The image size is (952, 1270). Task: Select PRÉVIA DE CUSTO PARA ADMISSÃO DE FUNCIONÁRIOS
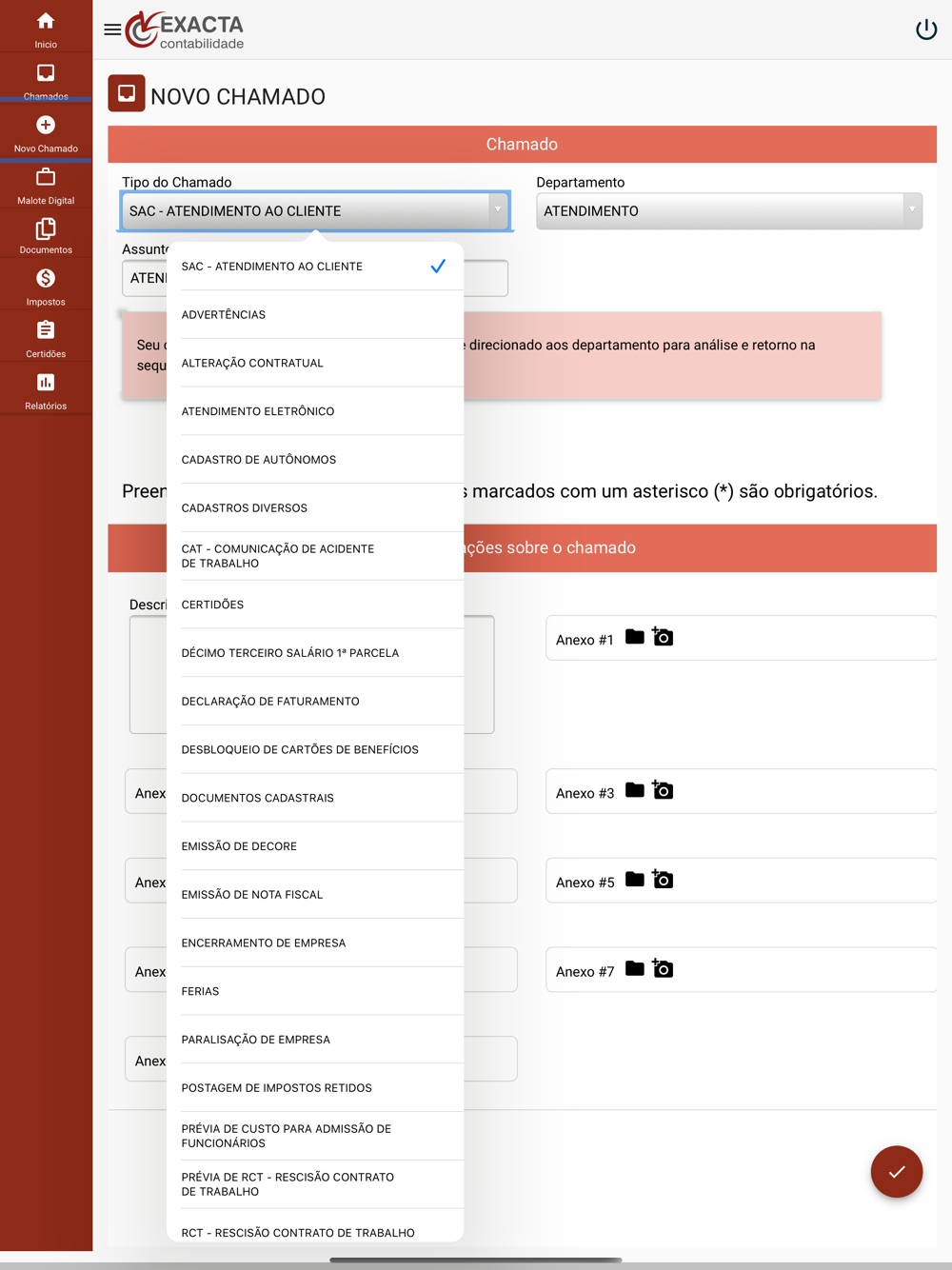(315, 1137)
